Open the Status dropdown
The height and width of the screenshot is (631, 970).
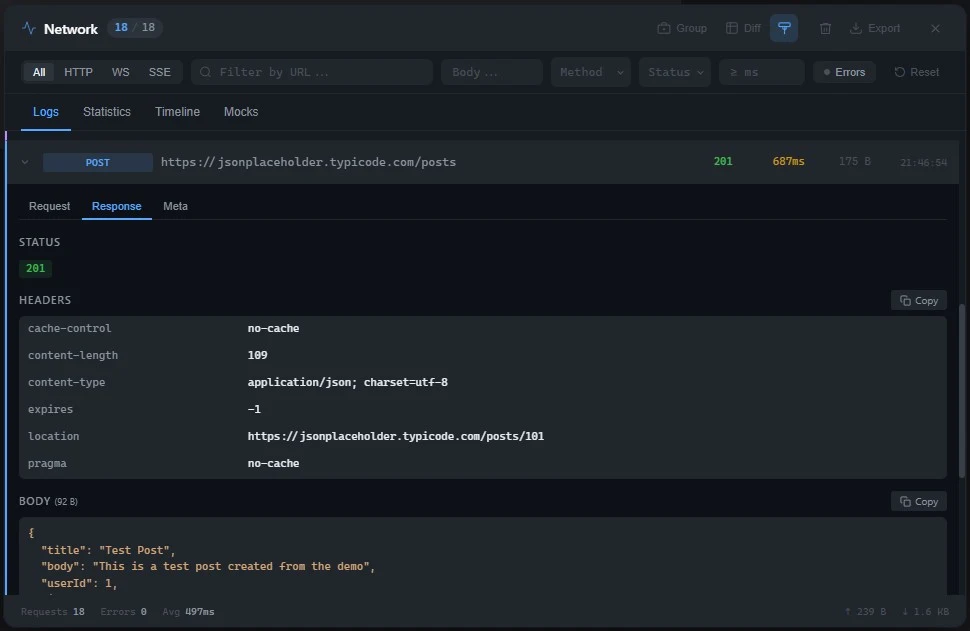[675, 72]
